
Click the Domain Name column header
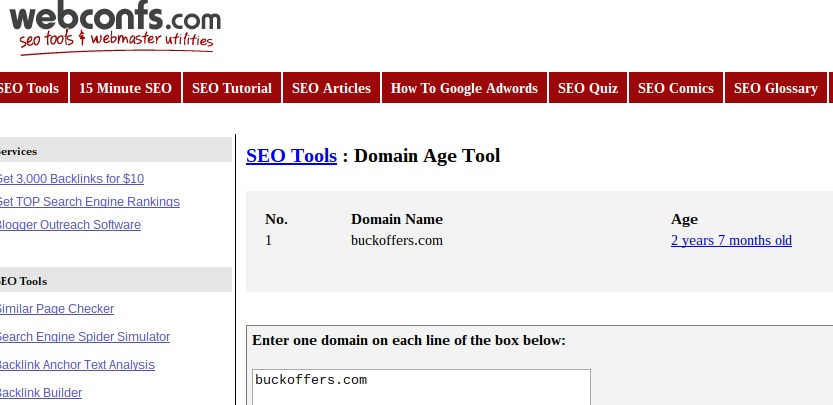tap(397, 219)
